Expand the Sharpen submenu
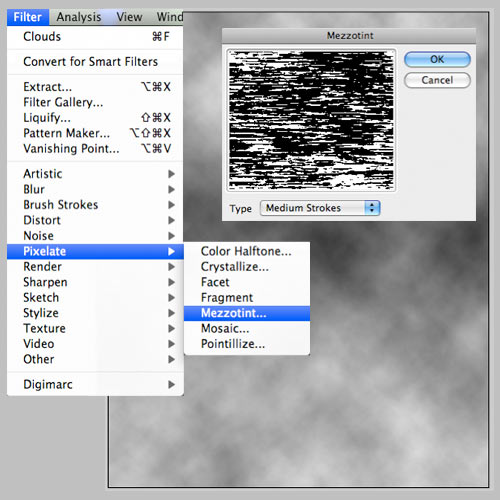The height and width of the screenshot is (500, 500). coord(95,282)
